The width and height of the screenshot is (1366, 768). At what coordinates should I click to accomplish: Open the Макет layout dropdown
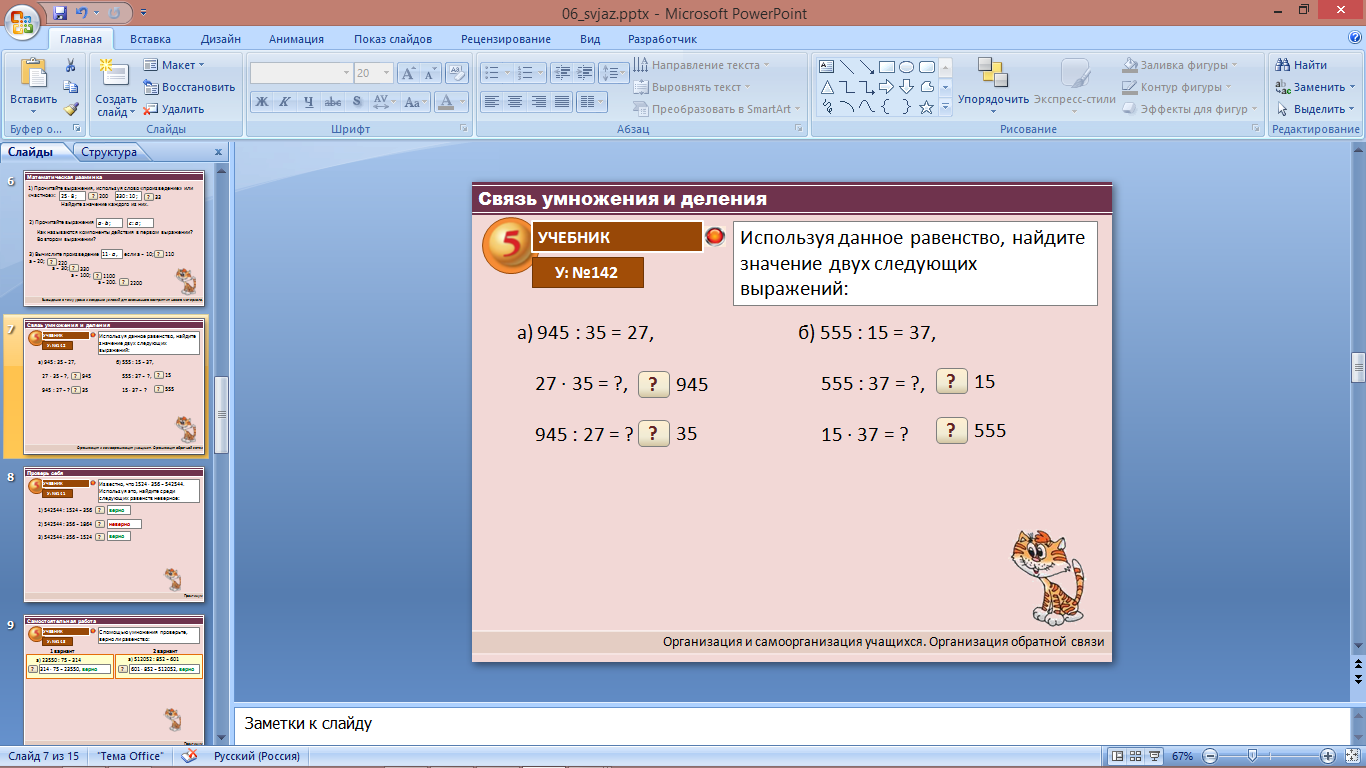(x=173, y=65)
